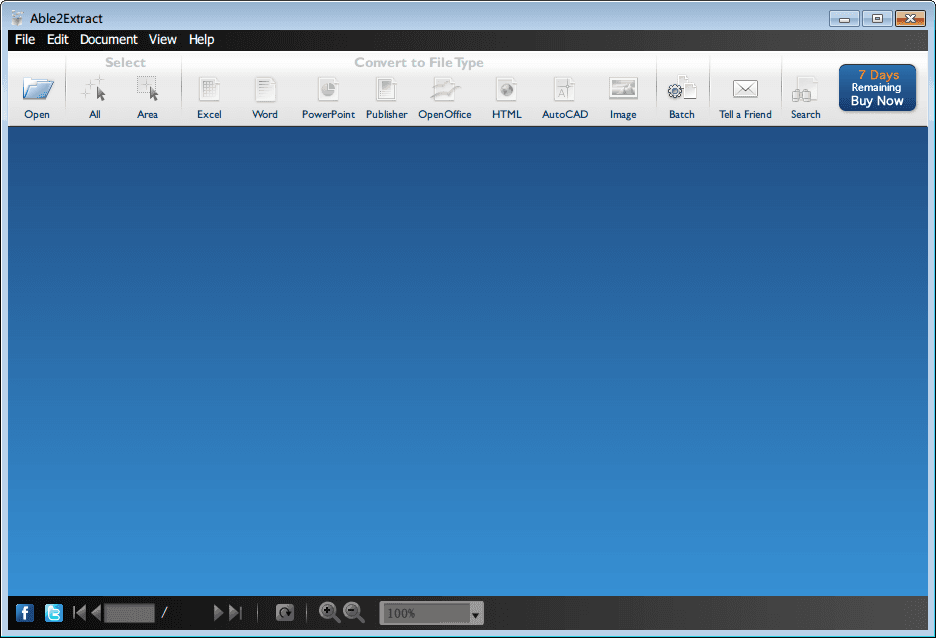The width and height of the screenshot is (936, 638).
Task: Convert to Word document
Action: [x=265, y=90]
